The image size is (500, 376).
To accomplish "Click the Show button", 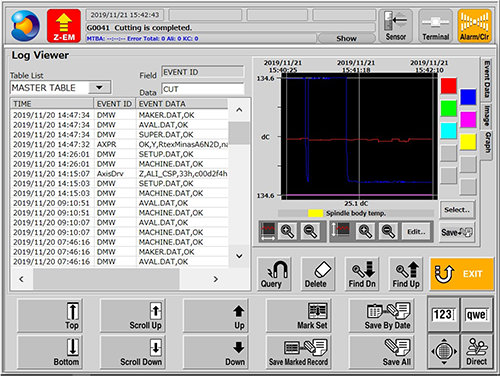I will [x=346, y=38].
